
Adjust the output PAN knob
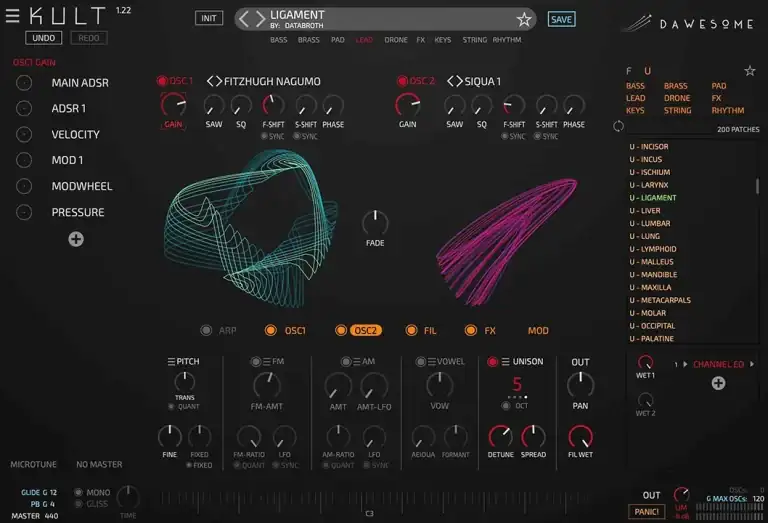tap(580, 385)
